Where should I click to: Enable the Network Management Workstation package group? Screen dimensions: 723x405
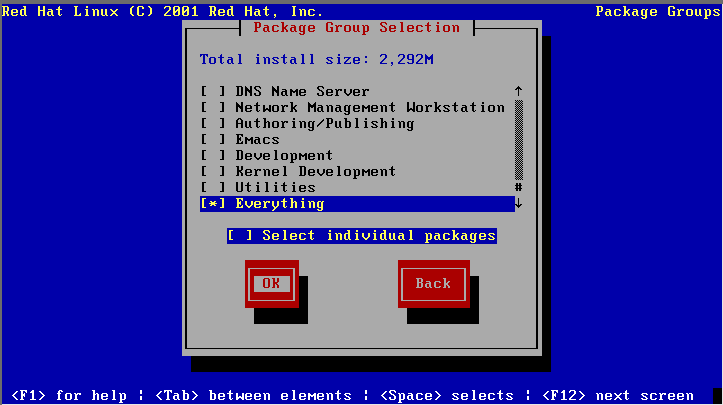tap(213, 108)
